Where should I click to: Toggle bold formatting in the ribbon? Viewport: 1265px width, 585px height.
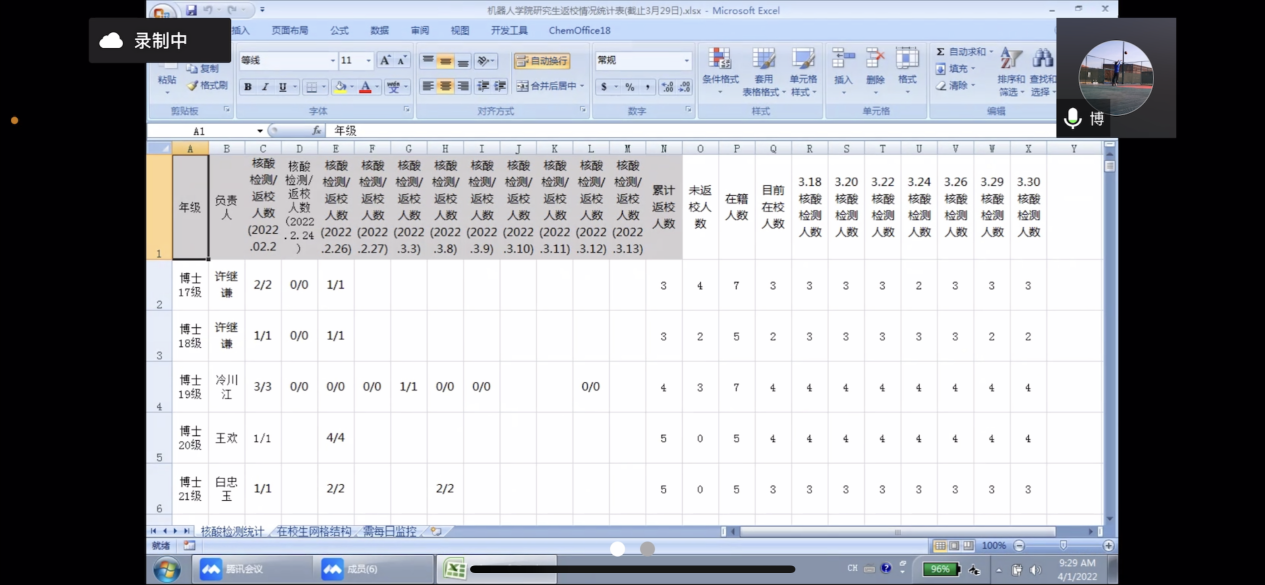pyautogui.click(x=248, y=87)
